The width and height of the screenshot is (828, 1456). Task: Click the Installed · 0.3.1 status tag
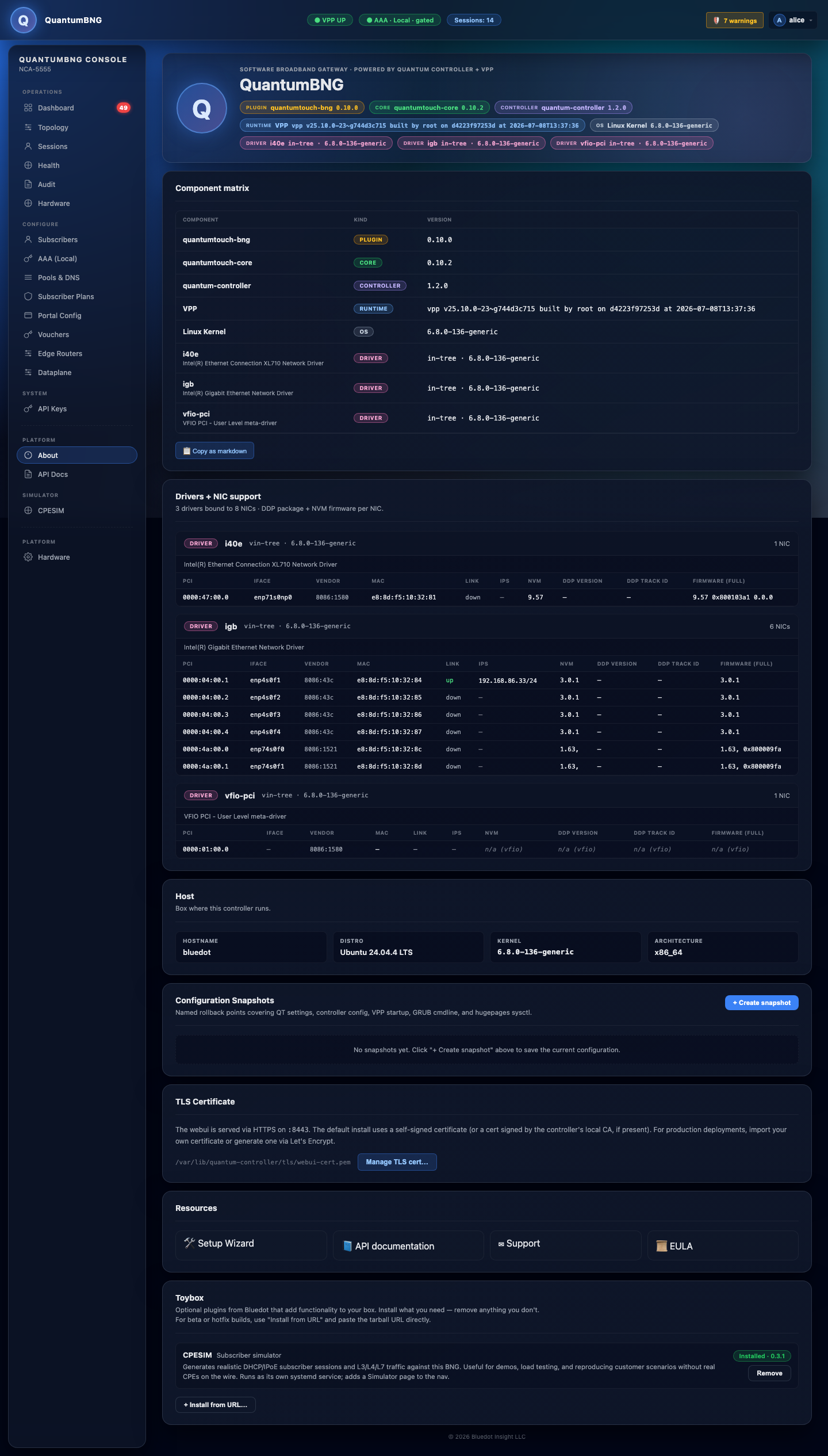click(x=762, y=1356)
